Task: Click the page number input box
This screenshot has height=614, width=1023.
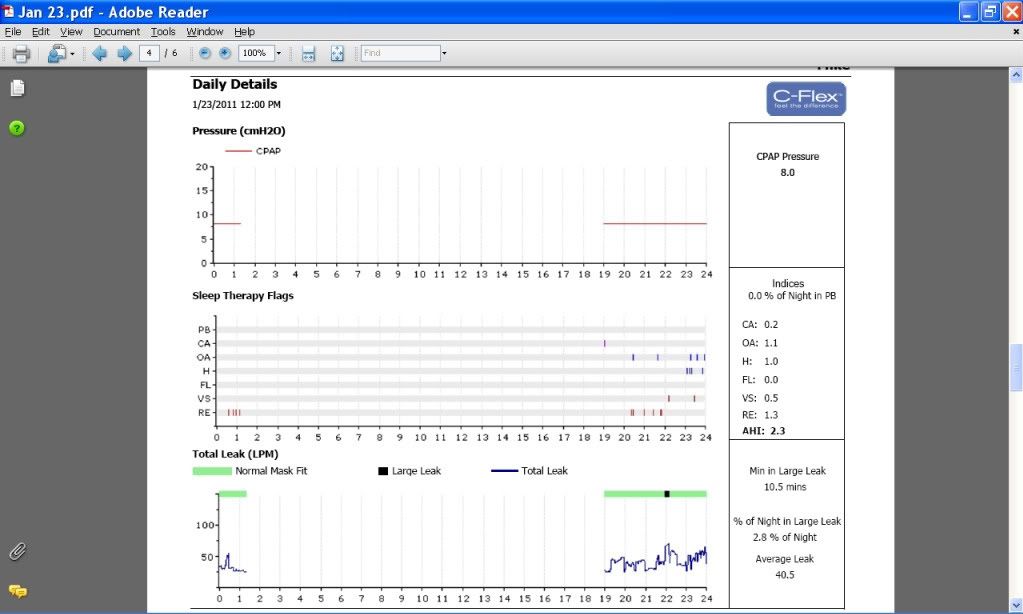Action: pos(150,54)
